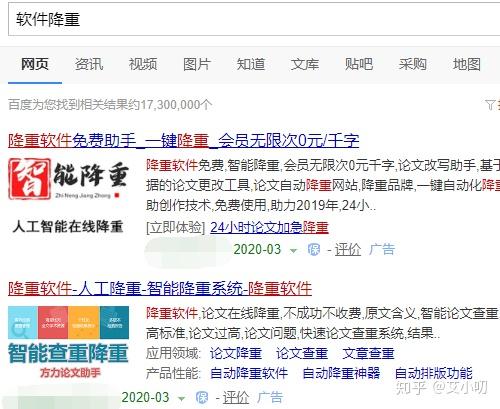Viewport: 500px width, 409px height.
Task: Click the 保 badge icon in first result
Action: click(x=314, y=249)
